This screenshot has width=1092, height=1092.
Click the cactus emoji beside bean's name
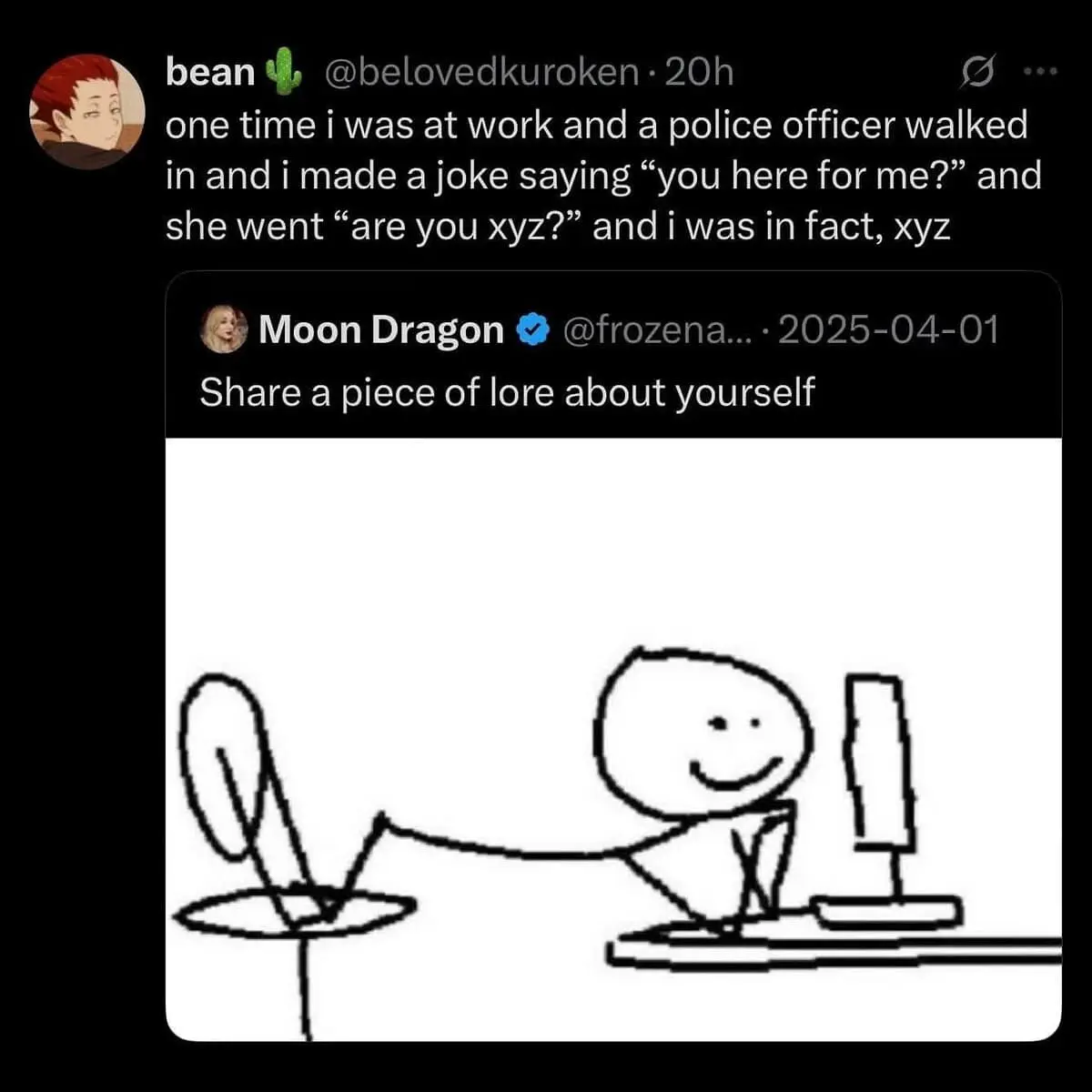coord(284,74)
